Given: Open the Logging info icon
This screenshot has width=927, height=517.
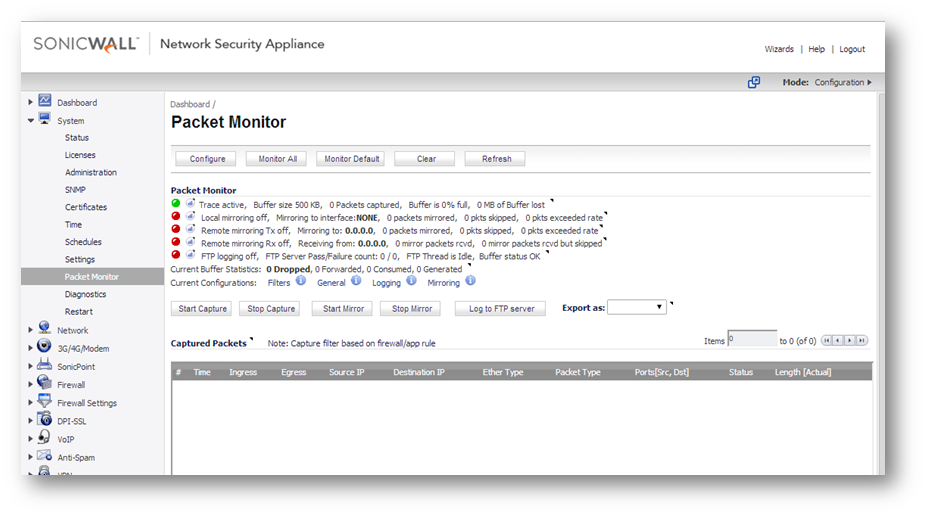Looking at the screenshot, I should tap(410, 282).
